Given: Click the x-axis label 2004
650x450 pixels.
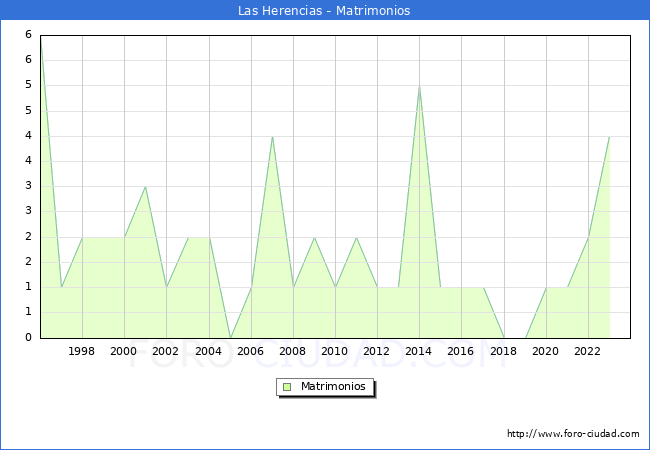Looking at the screenshot, I should pos(209,351).
